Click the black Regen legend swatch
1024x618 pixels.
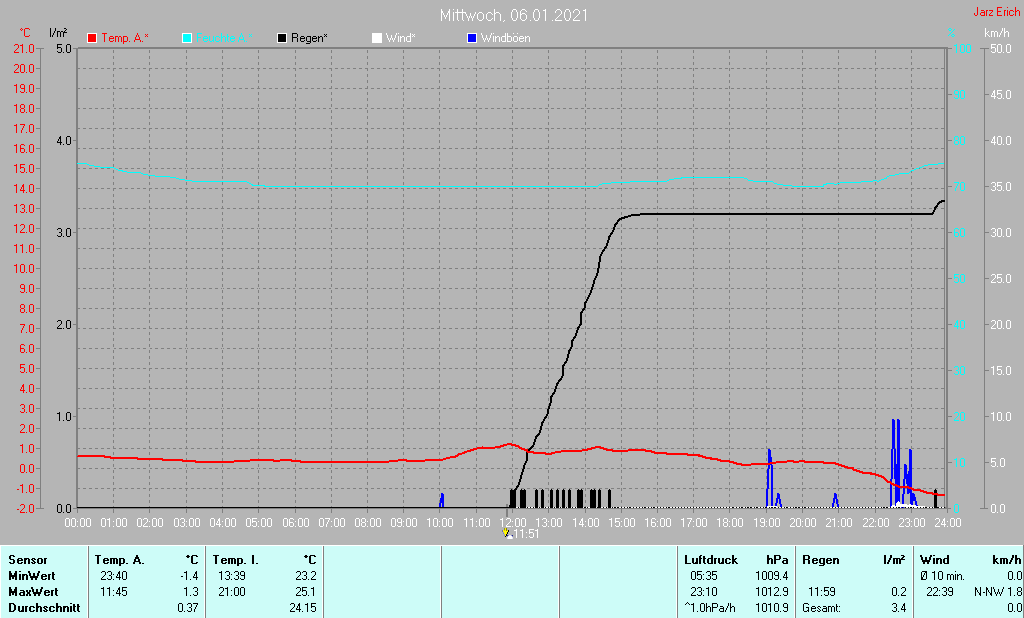(282, 39)
